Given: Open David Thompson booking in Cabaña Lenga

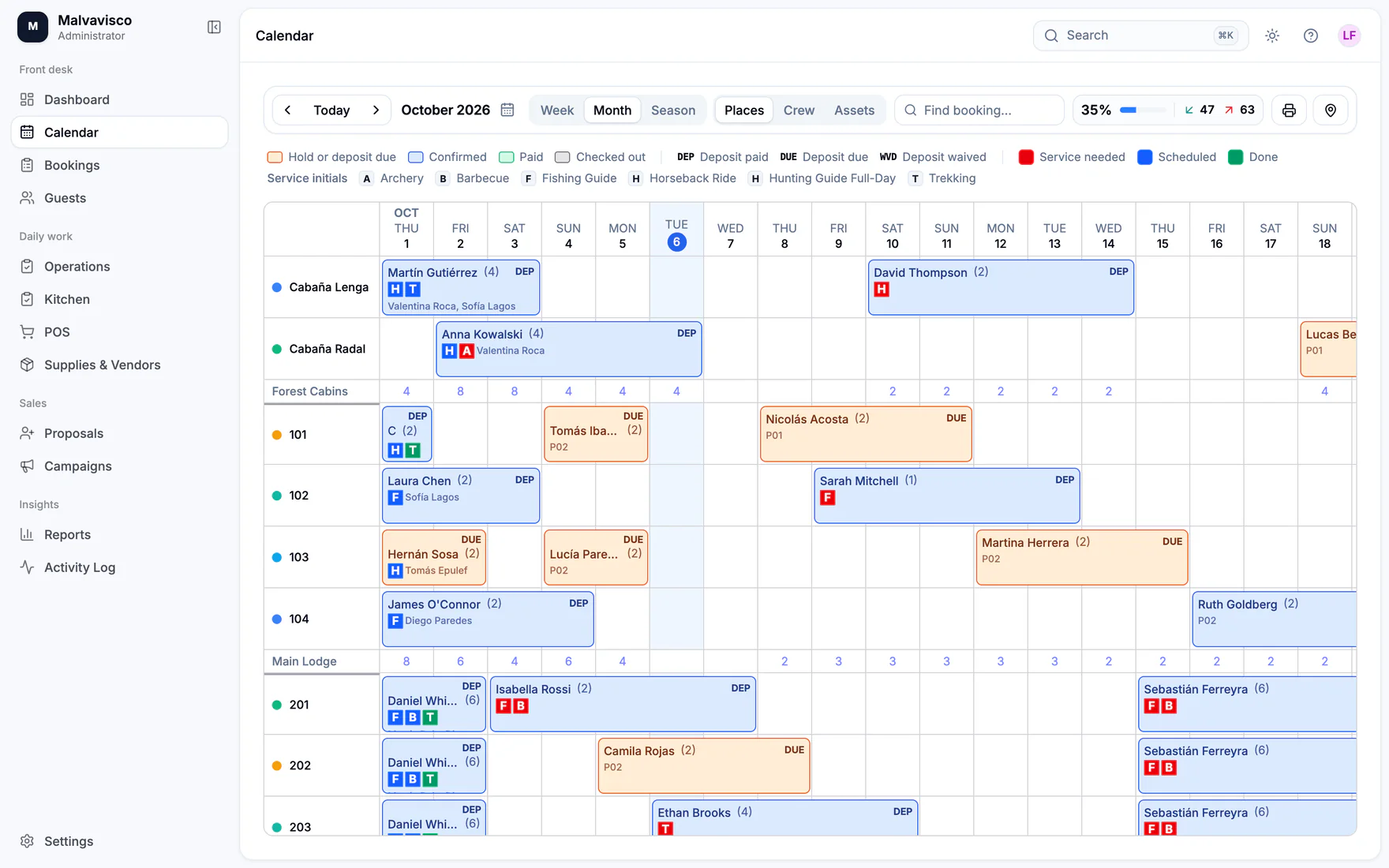Looking at the screenshot, I should point(1001,287).
